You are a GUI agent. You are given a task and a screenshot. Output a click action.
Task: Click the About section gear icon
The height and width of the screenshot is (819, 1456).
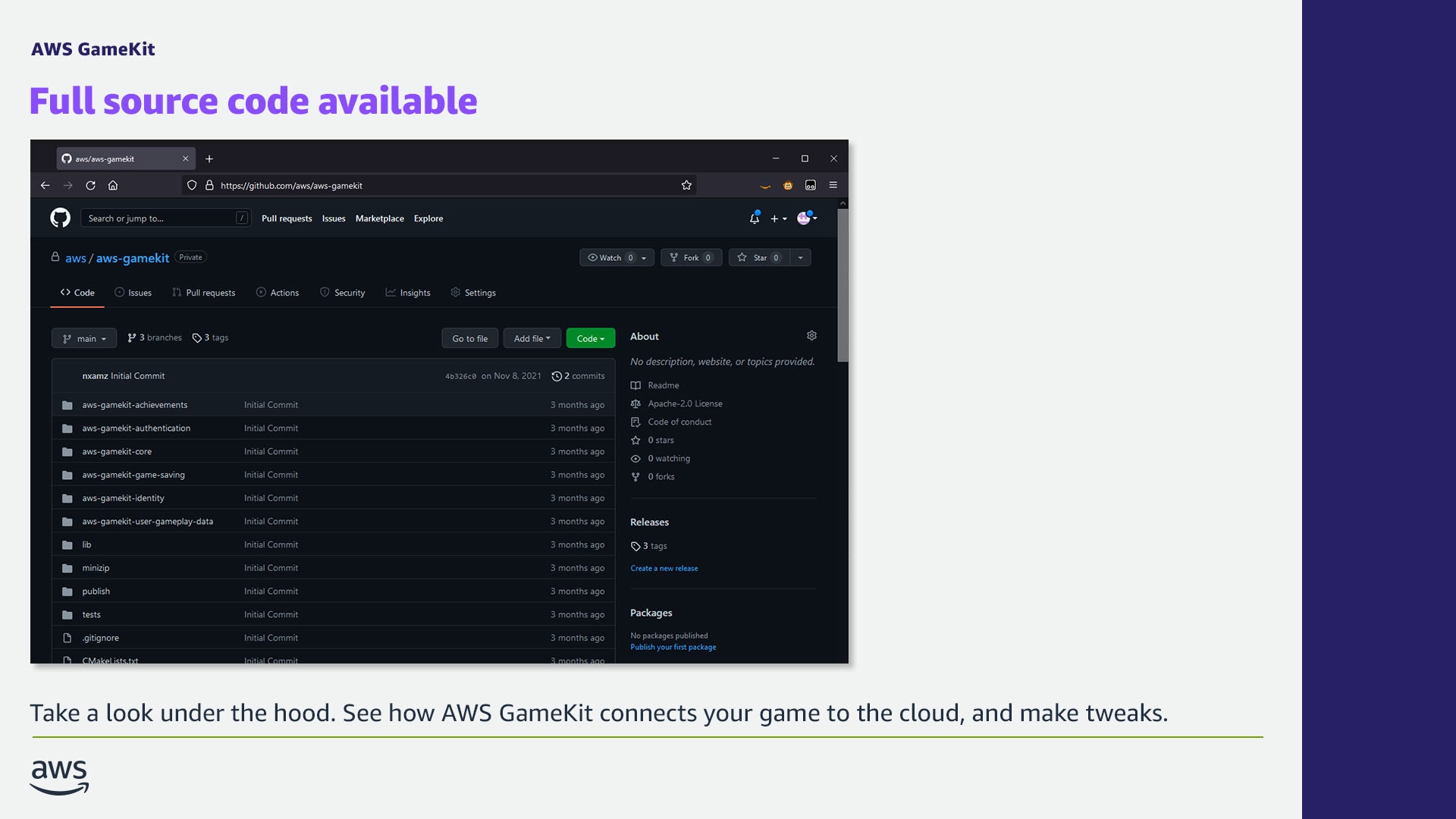click(x=811, y=335)
